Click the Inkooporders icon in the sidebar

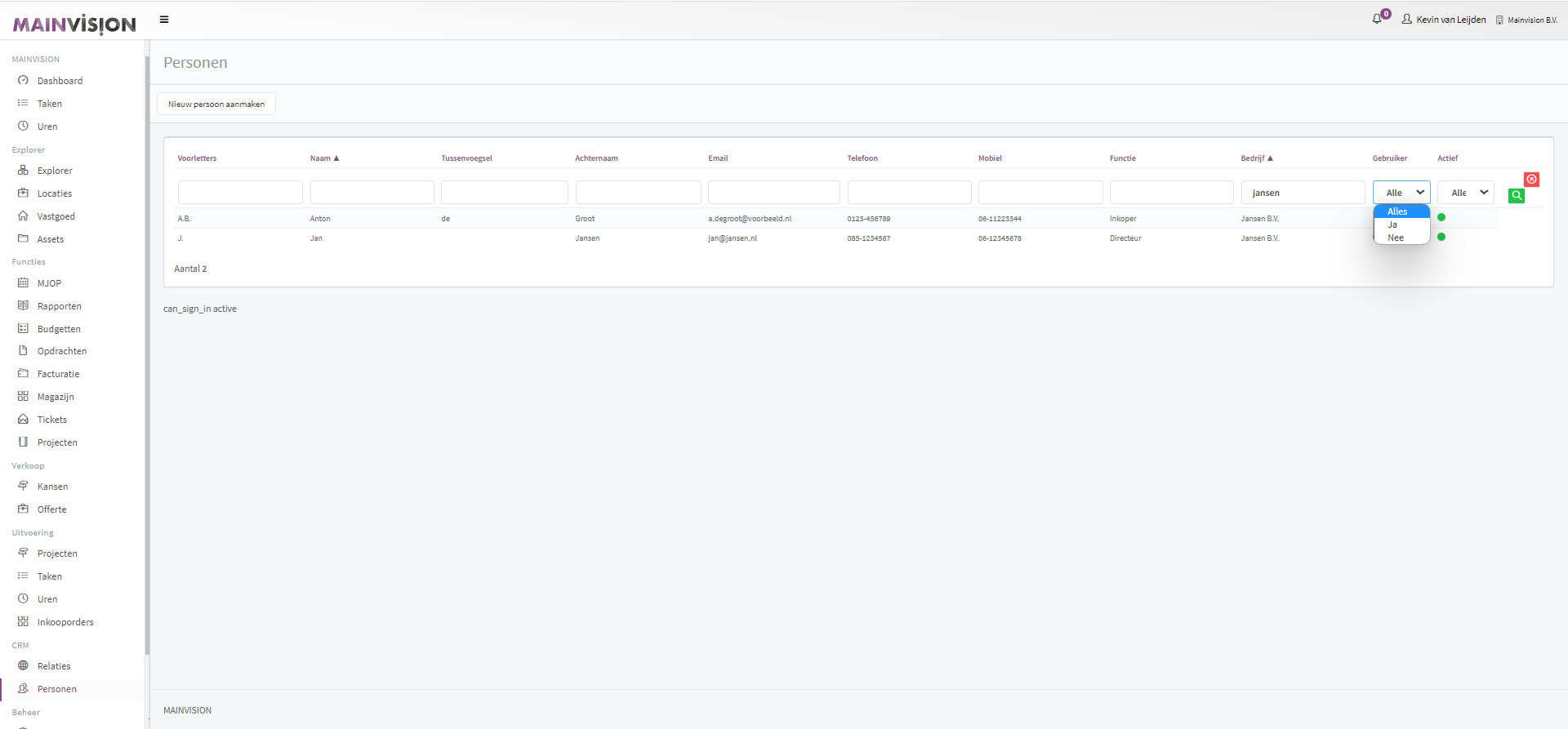coord(23,622)
